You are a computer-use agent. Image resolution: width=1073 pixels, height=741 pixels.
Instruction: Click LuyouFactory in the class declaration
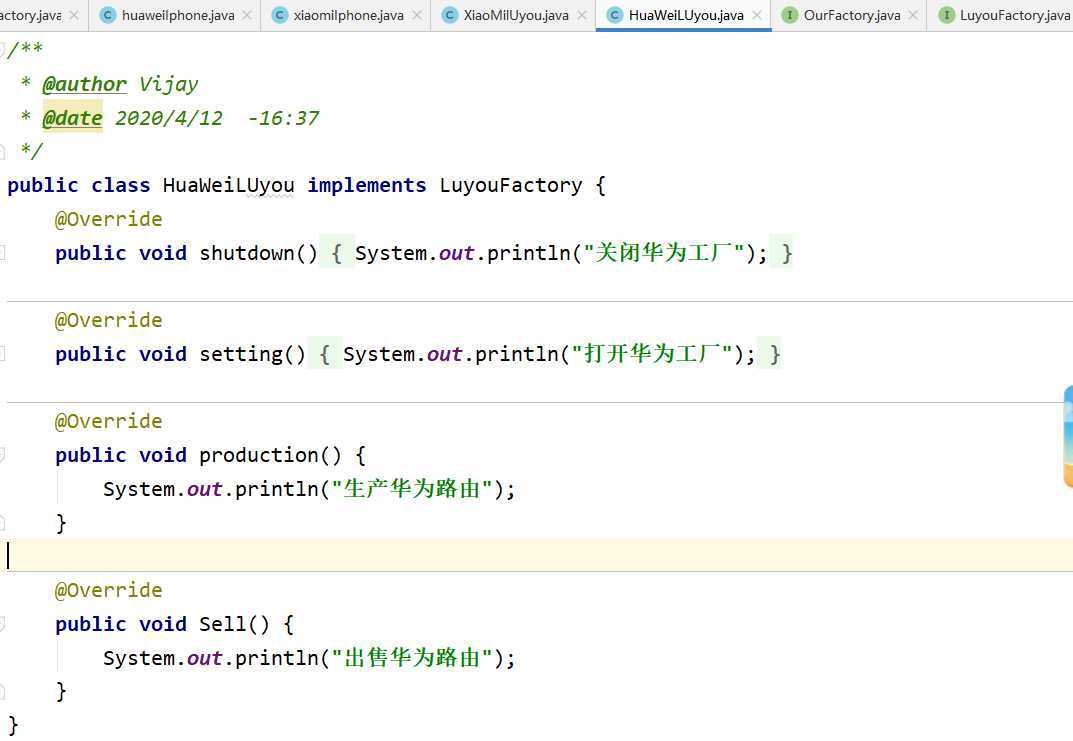(x=510, y=185)
